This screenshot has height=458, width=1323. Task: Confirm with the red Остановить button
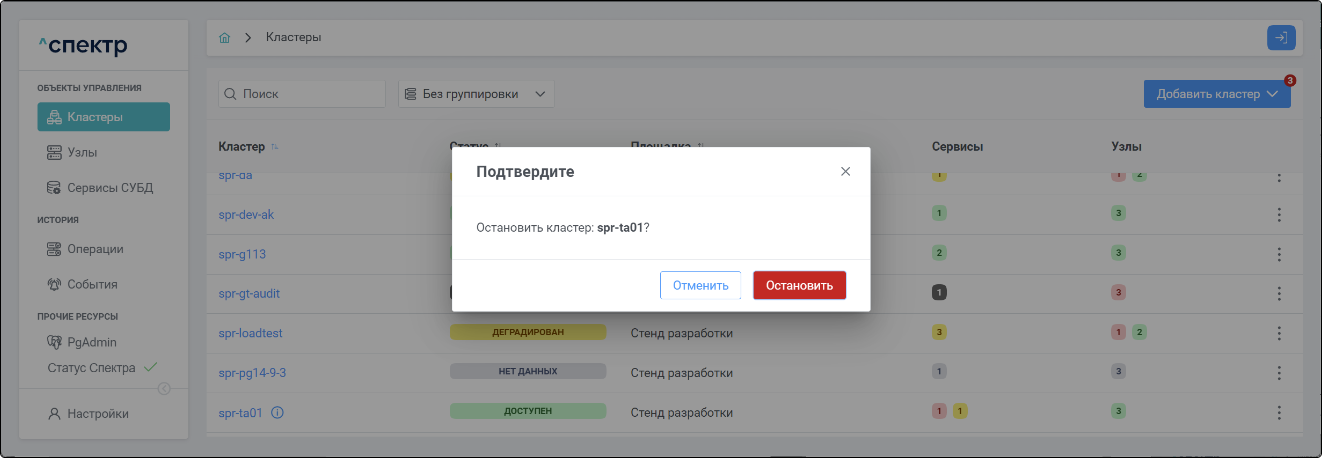tap(799, 285)
